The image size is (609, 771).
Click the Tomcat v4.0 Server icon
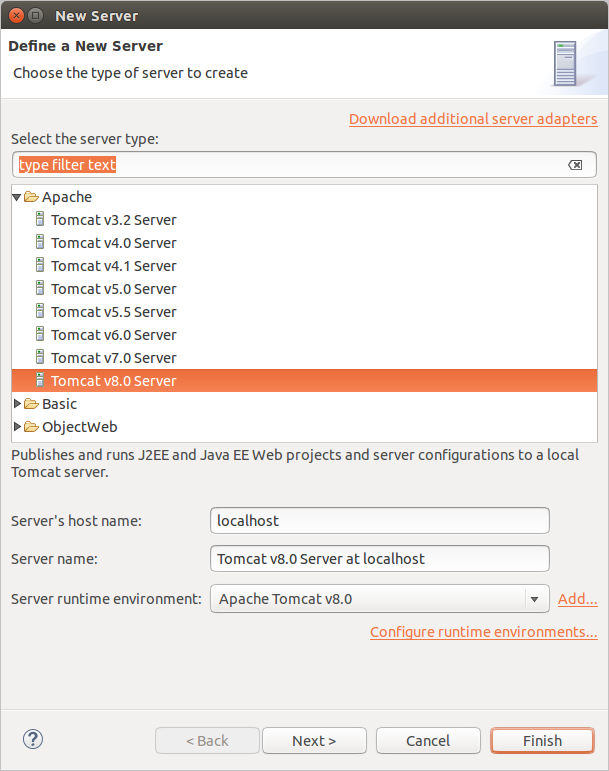[x=40, y=242]
